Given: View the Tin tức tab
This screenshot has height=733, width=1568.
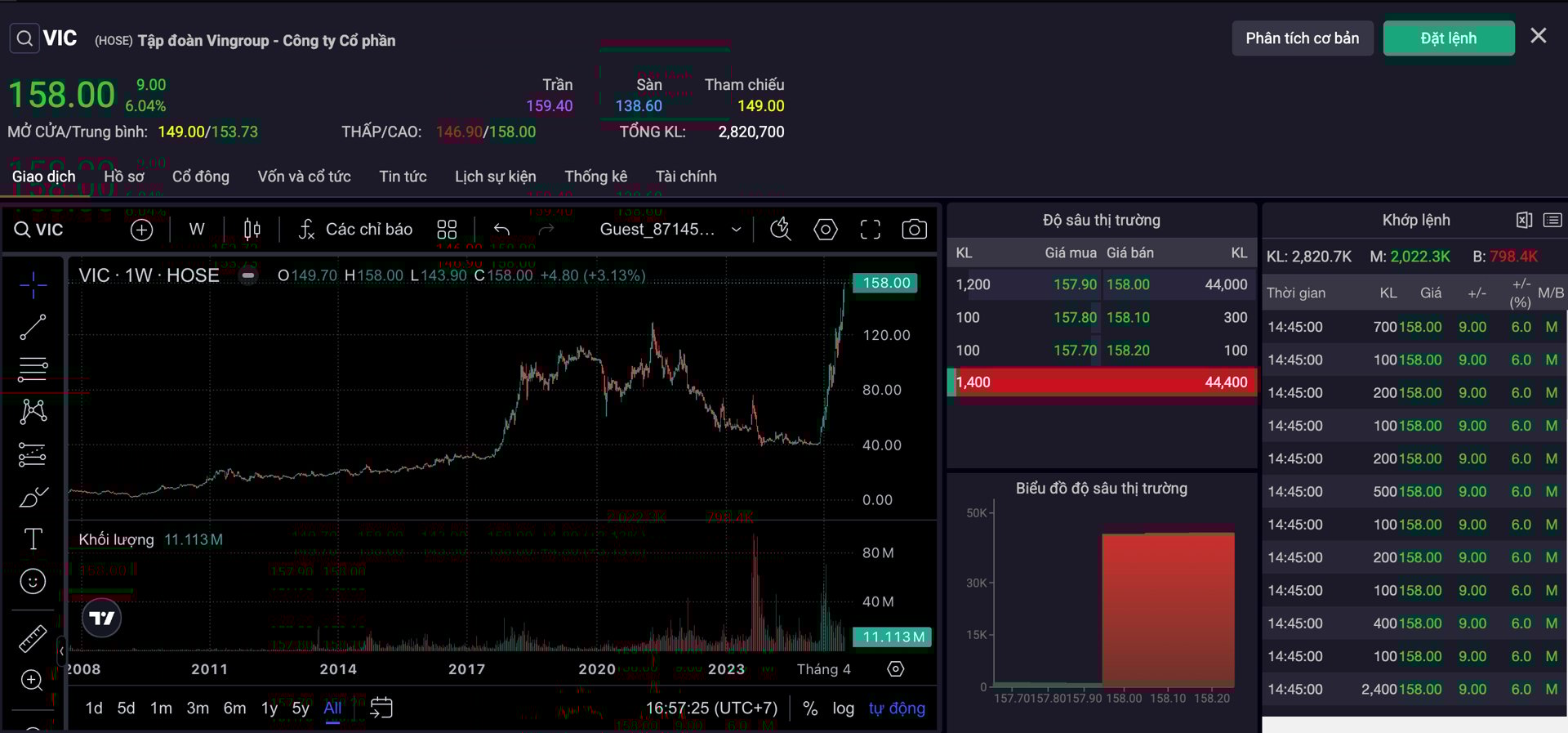Looking at the screenshot, I should pyautogui.click(x=403, y=177).
